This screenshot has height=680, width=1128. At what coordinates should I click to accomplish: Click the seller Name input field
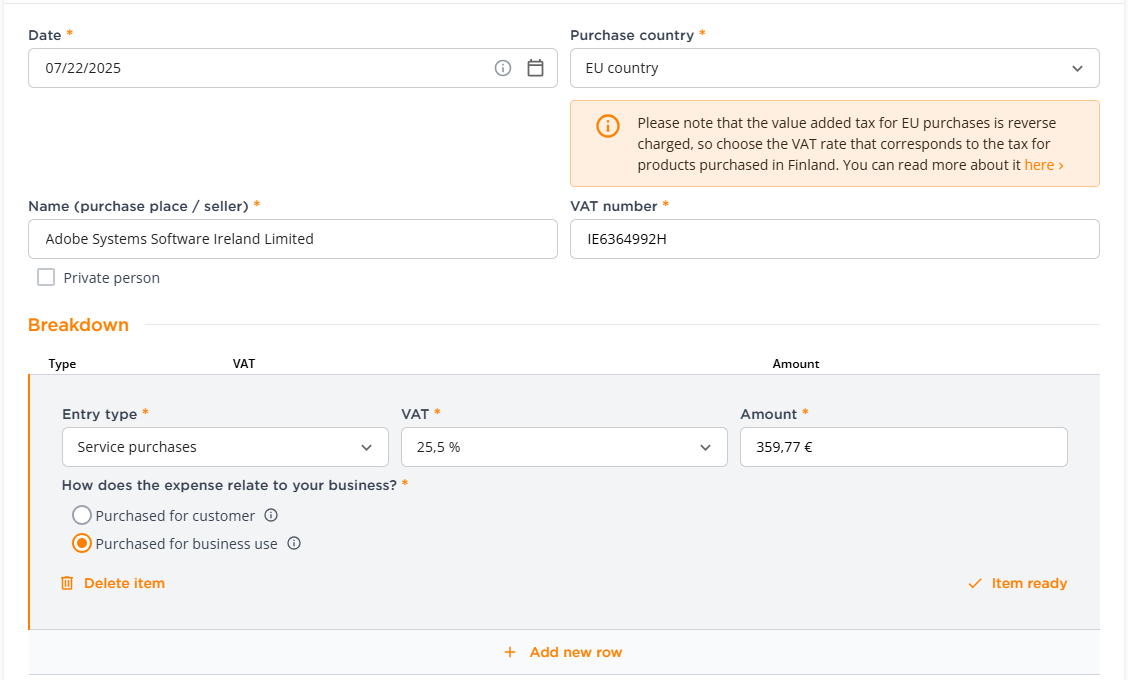click(x=292, y=239)
